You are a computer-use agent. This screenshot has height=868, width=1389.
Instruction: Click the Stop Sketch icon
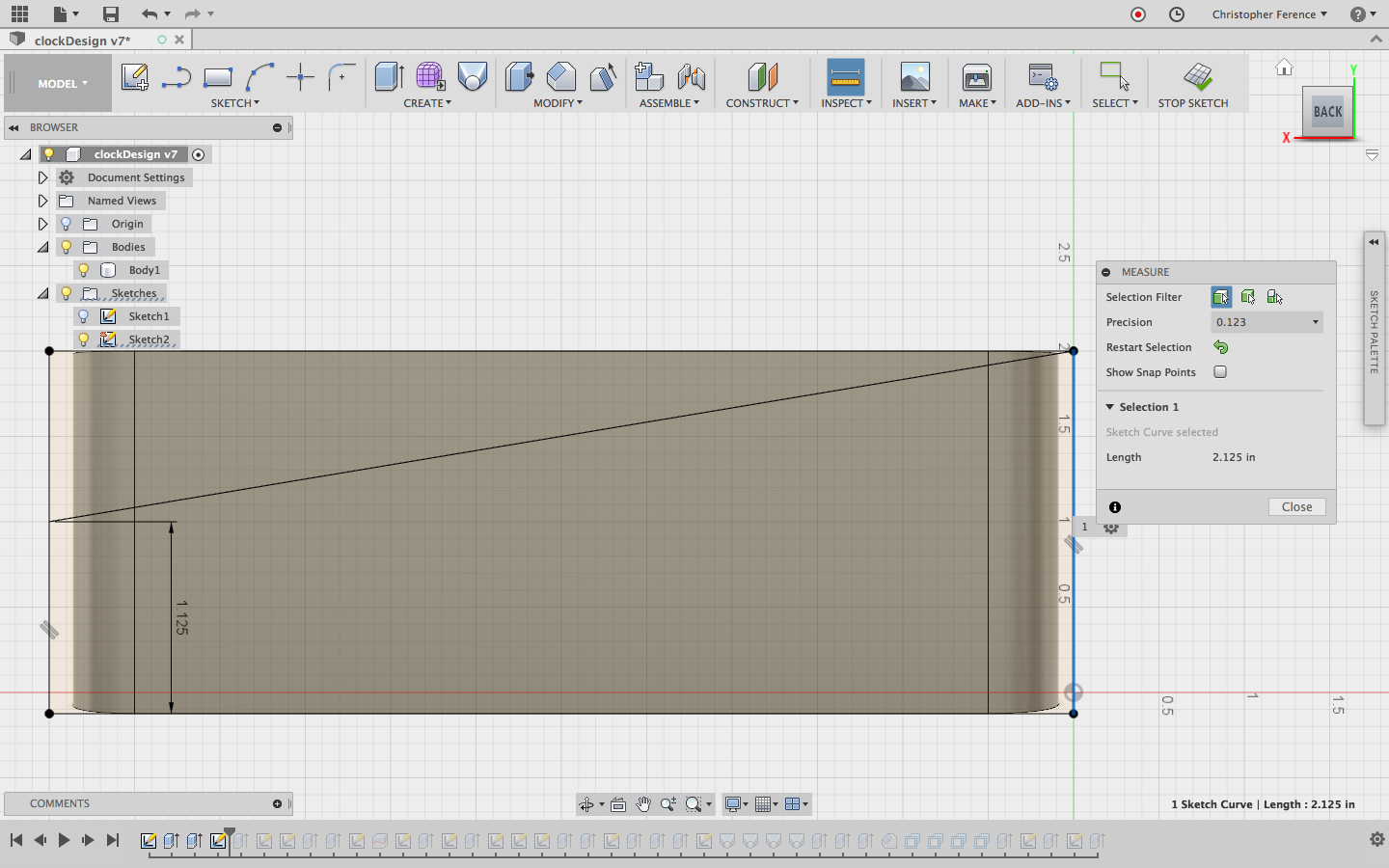point(1197,77)
